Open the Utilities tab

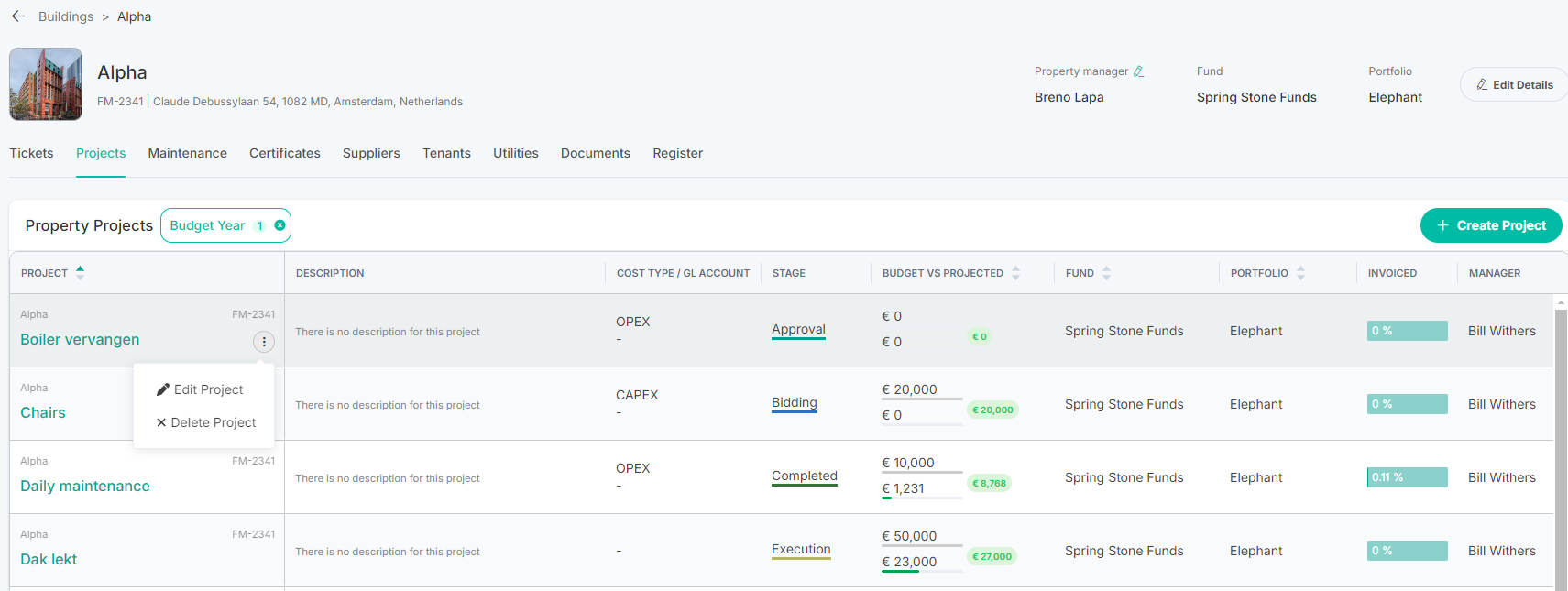click(516, 153)
